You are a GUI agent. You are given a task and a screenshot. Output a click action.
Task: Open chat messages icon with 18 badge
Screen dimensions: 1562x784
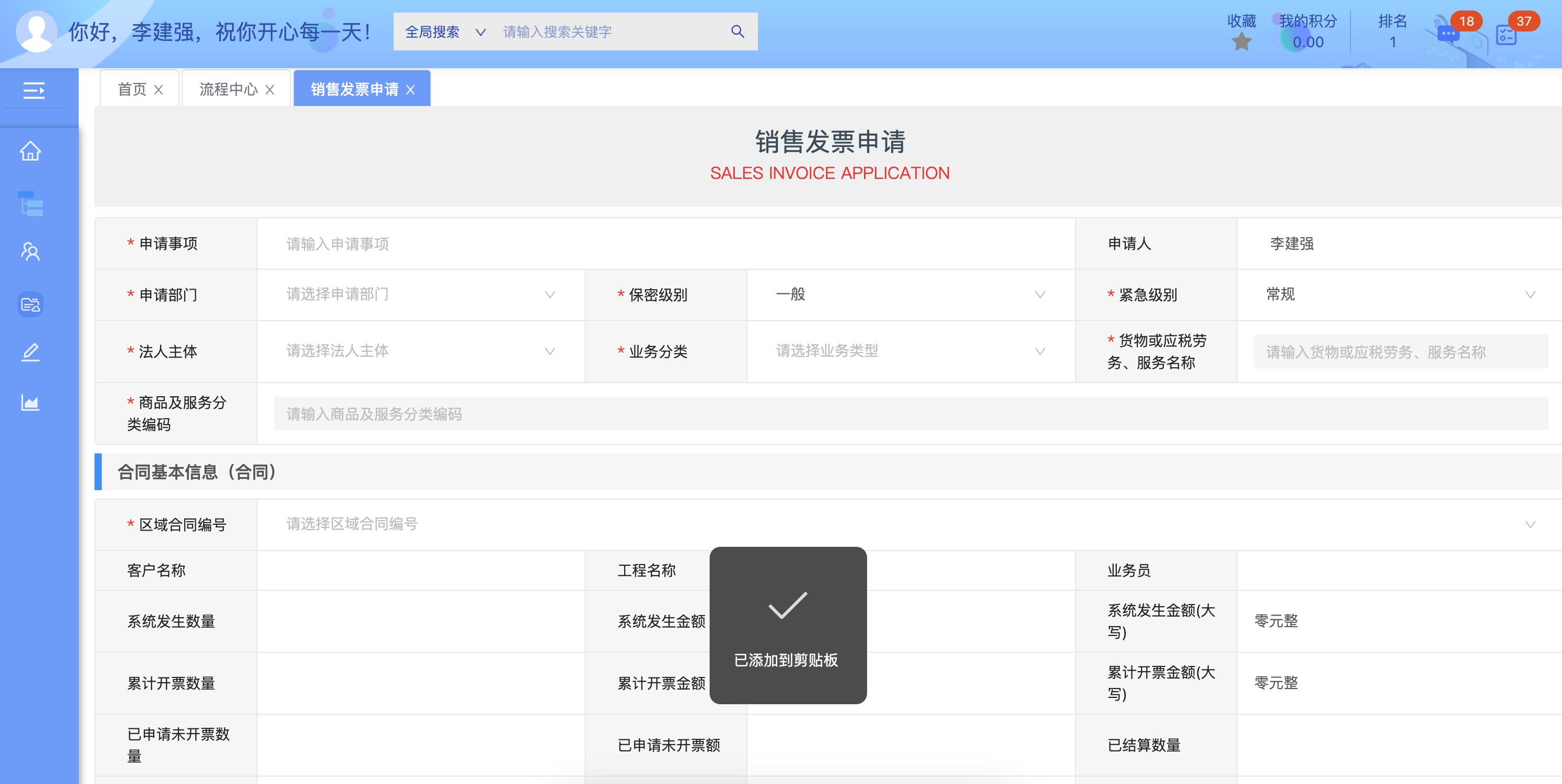click(1449, 34)
